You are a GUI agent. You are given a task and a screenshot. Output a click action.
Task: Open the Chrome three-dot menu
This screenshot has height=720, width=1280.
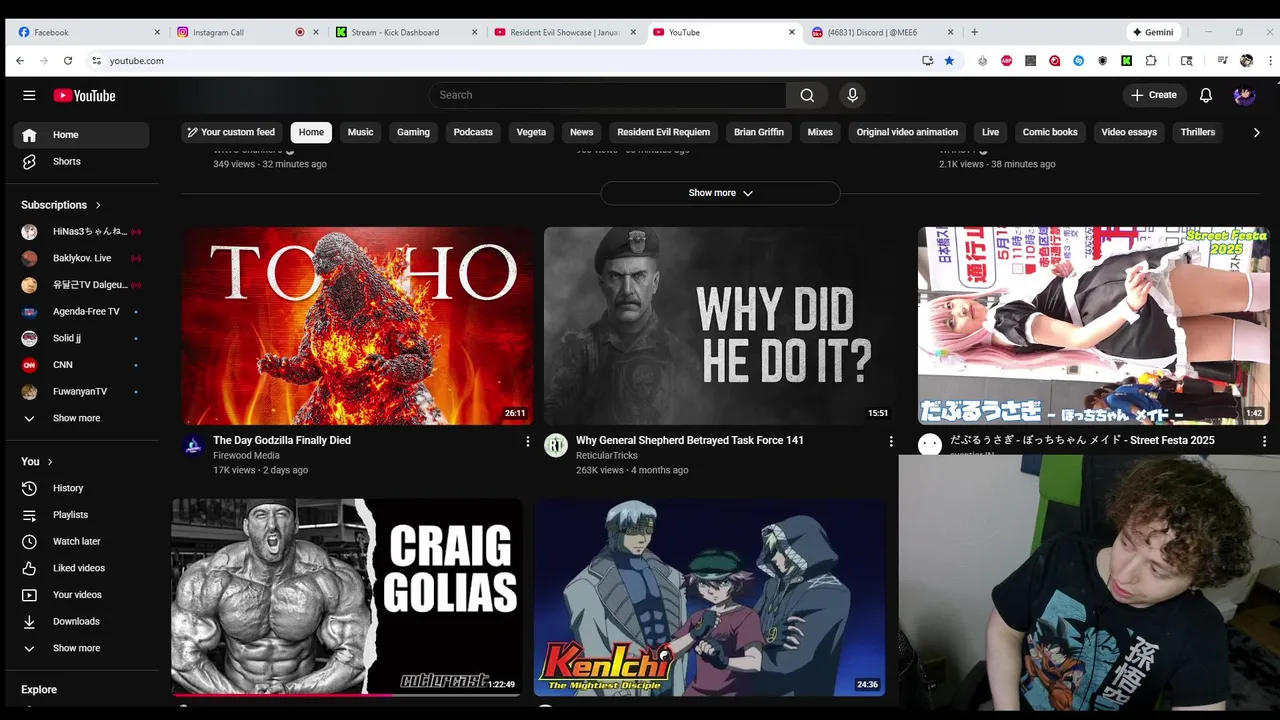1271,61
